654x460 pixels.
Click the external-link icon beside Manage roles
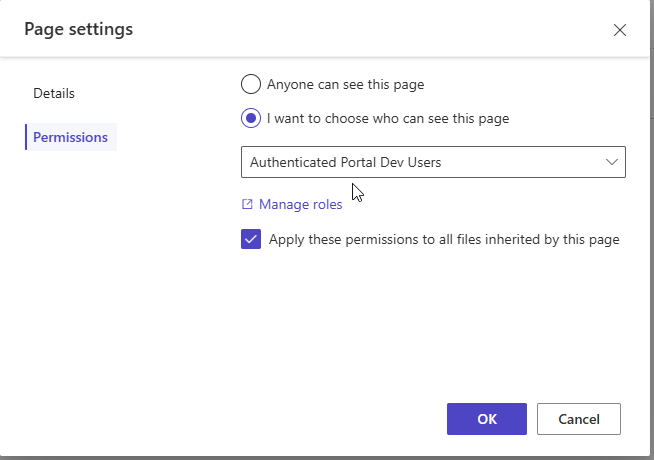[x=247, y=205]
